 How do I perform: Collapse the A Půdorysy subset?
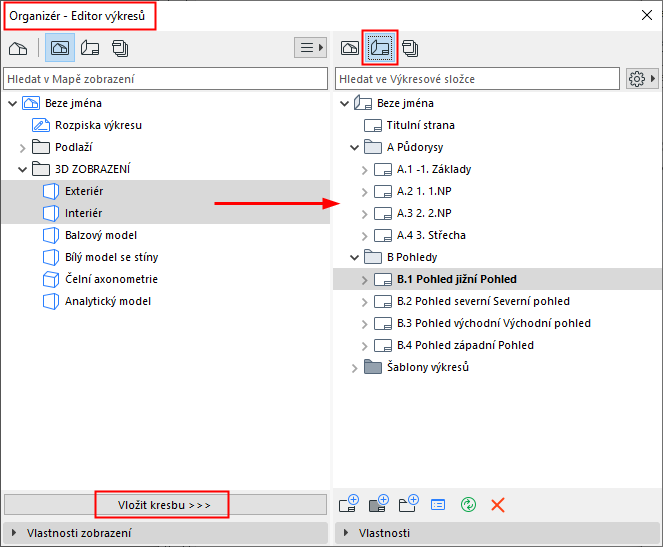tap(354, 148)
